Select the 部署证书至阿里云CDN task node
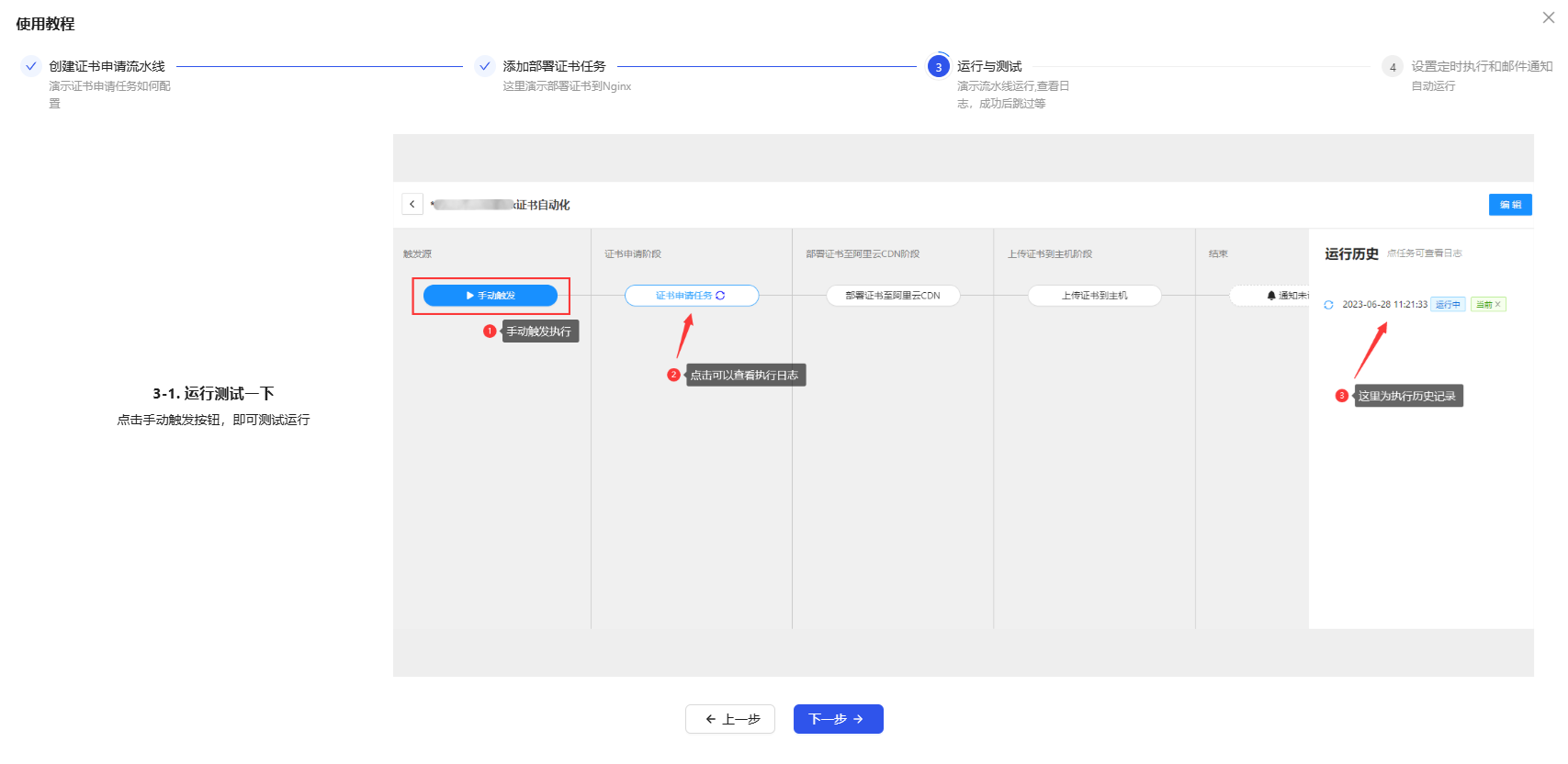1568x764 pixels. (893, 296)
